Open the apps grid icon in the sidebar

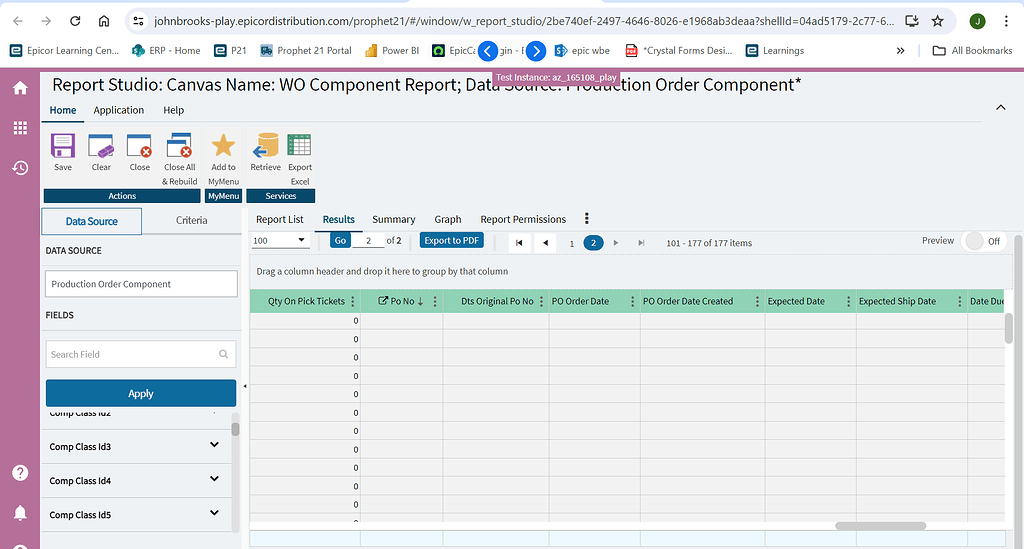point(20,128)
